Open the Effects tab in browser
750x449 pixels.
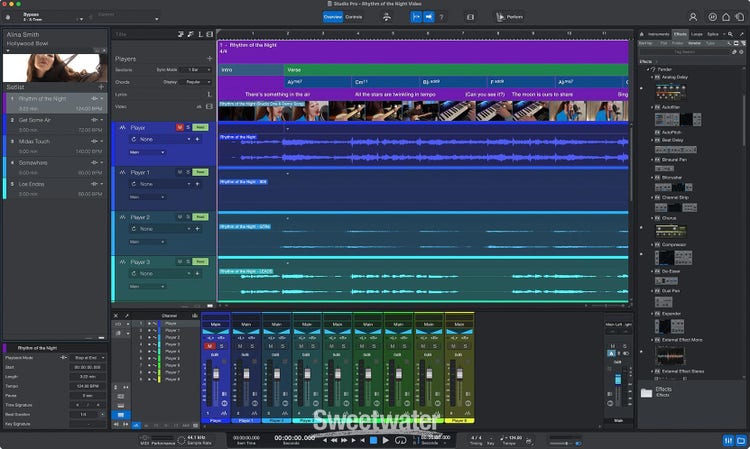(x=680, y=34)
